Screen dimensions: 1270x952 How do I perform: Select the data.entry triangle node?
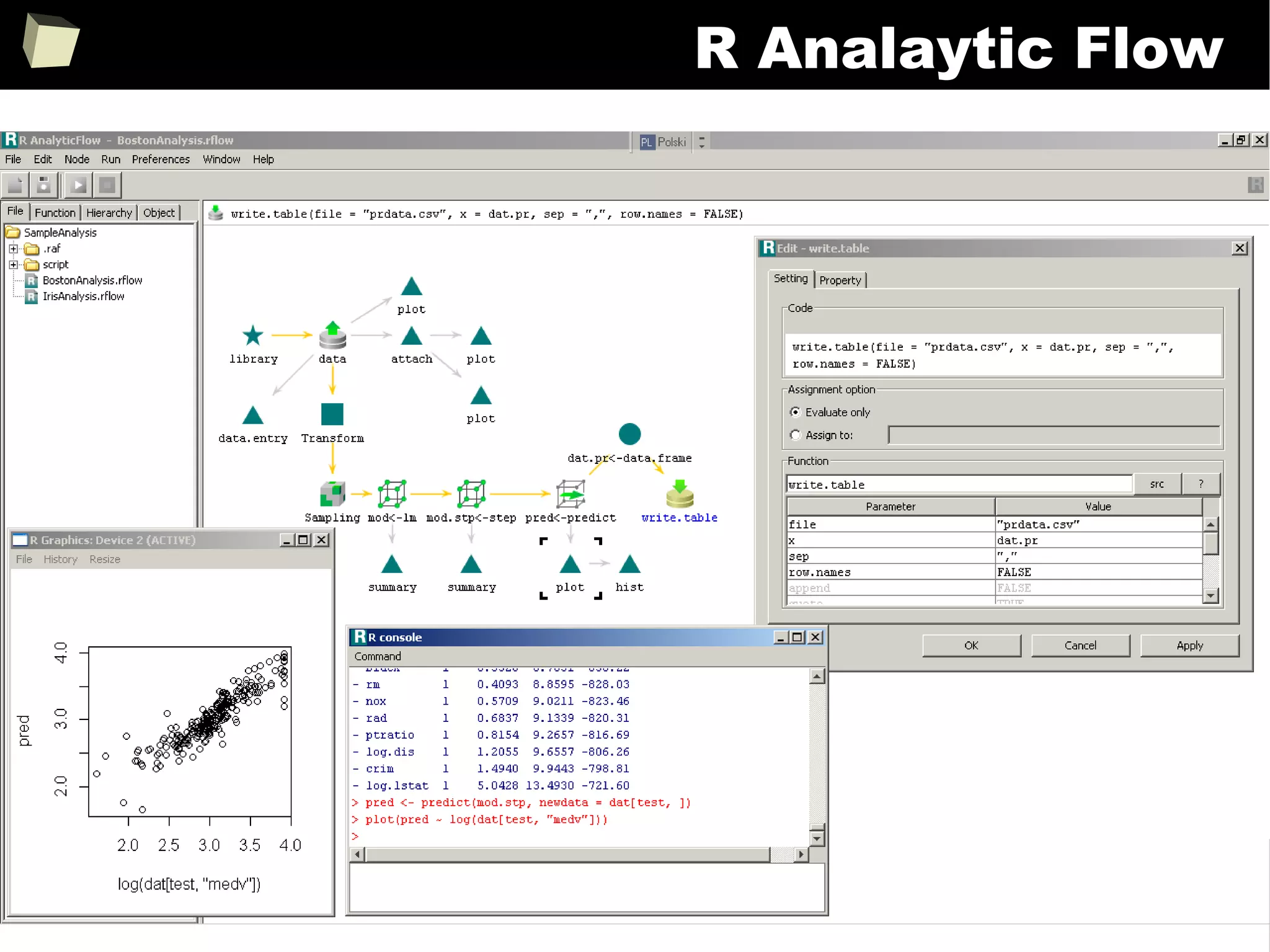point(252,415)
